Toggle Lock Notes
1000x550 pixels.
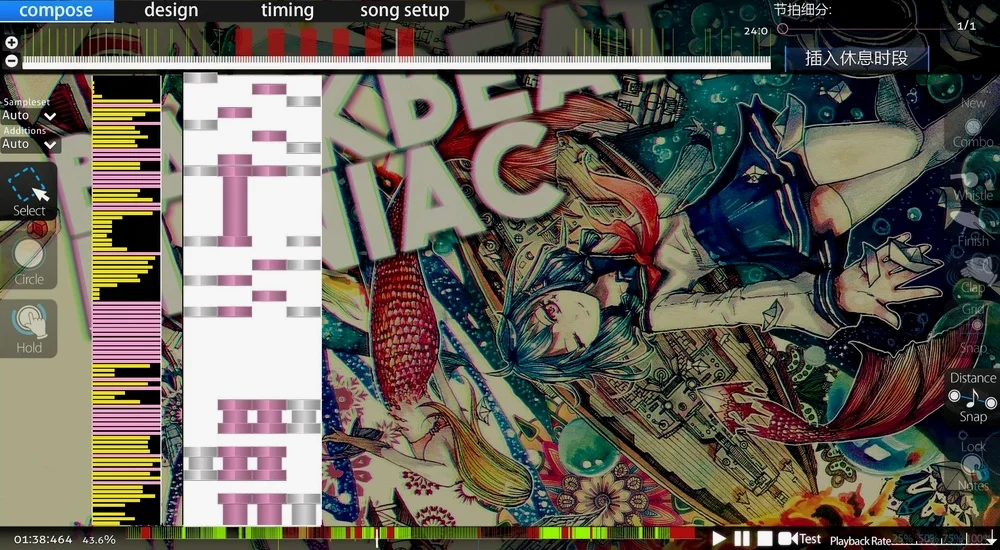click(973, 466)
